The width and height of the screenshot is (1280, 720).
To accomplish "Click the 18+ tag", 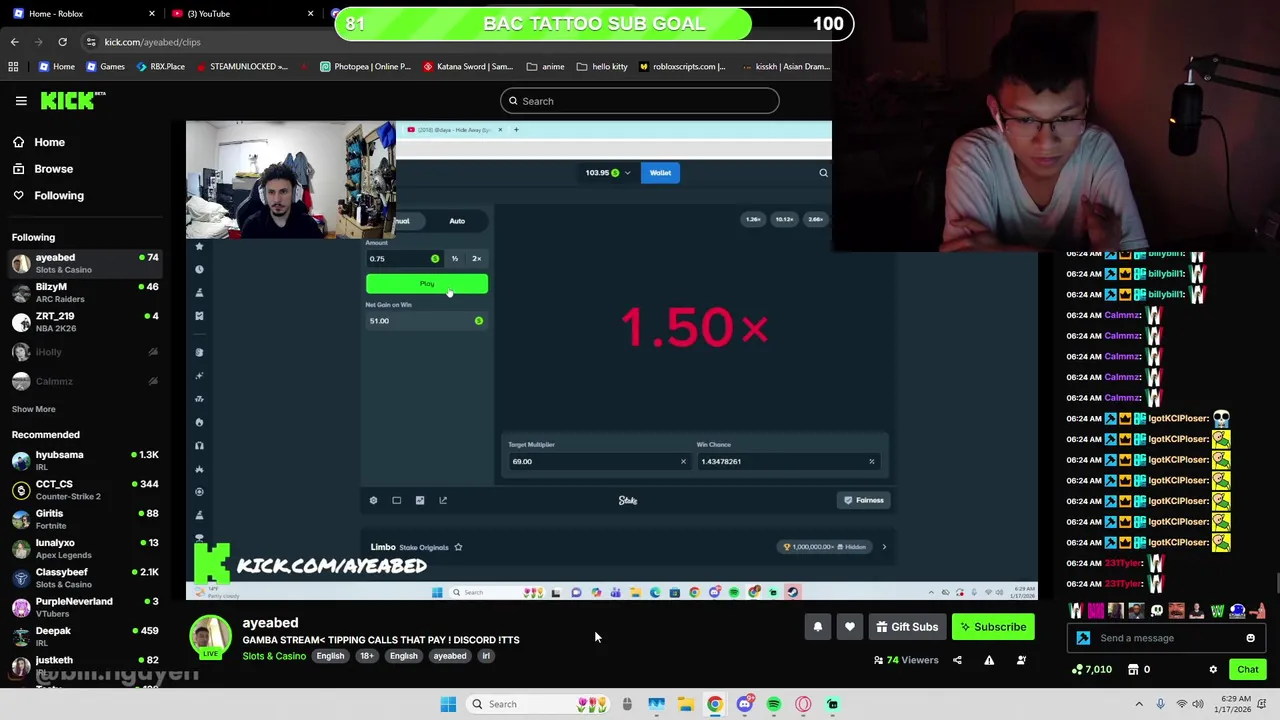I will point(367,656).
